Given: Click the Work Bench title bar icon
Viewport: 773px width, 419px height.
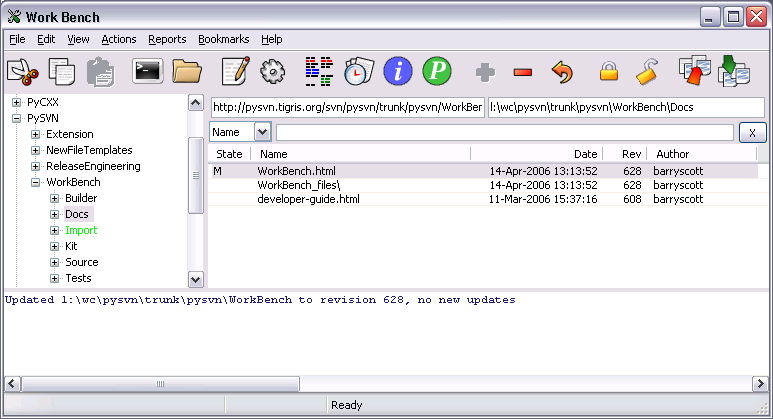Looking at the screenshot, I should click(14, 17).
